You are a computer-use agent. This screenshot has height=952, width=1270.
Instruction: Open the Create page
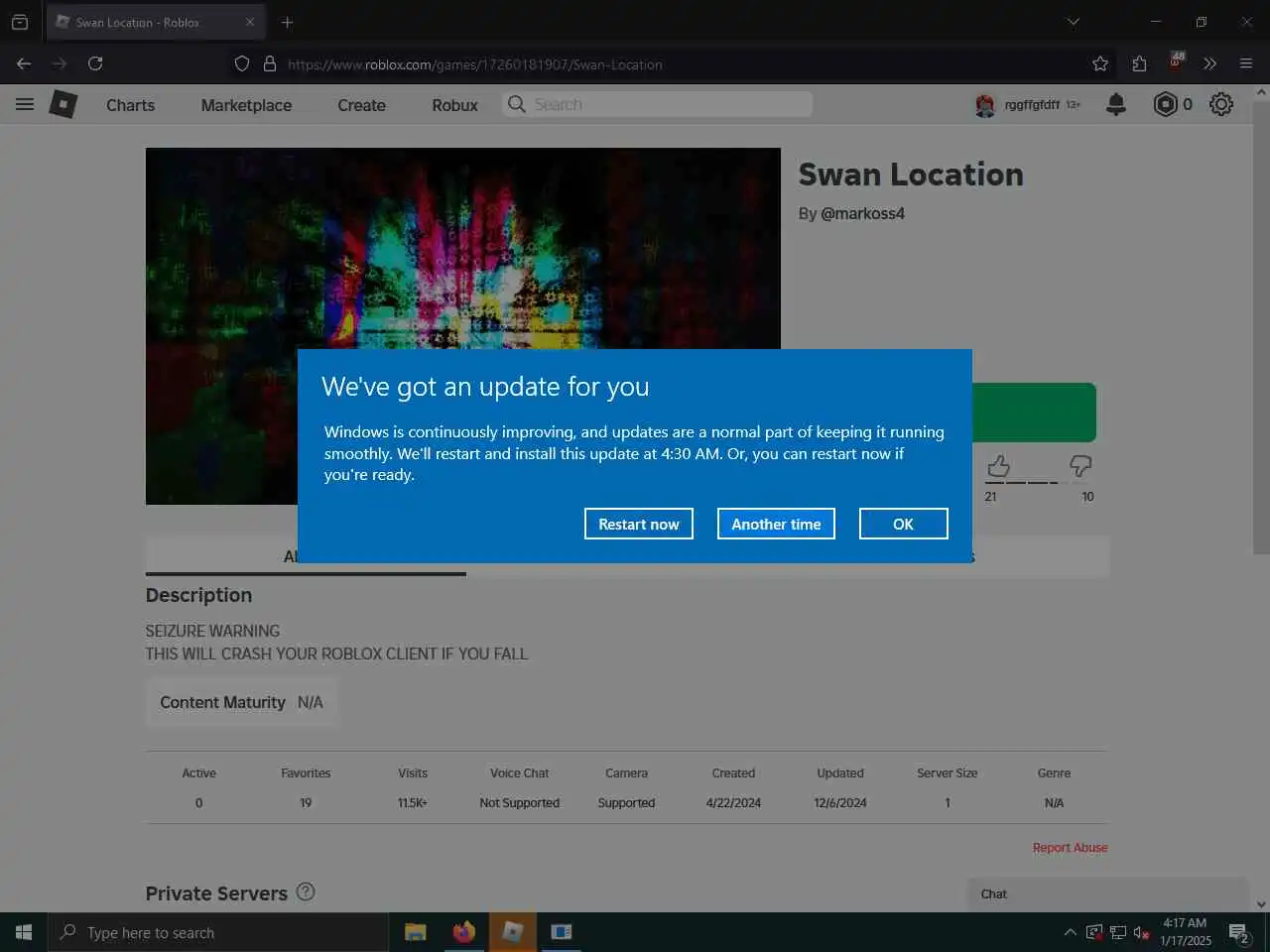pos(361,105)
